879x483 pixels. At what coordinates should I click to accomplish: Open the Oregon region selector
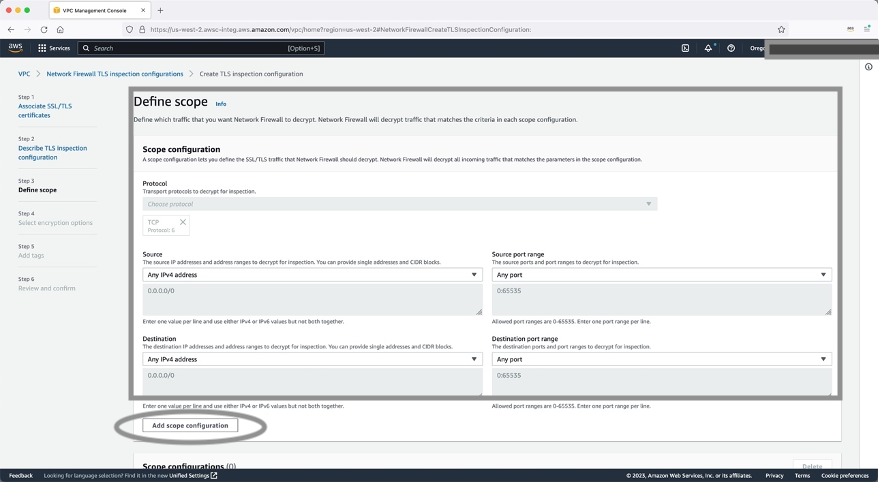pyautogui.click(x=757, y=48)
